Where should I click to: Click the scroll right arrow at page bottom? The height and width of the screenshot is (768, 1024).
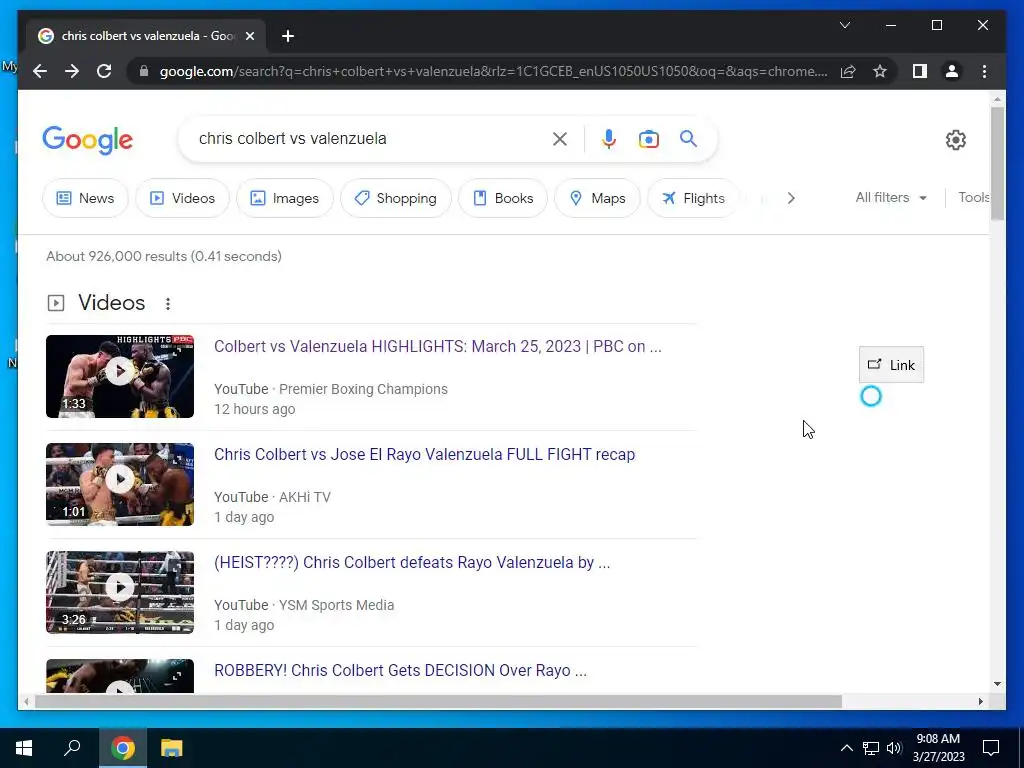click(980, 701)
